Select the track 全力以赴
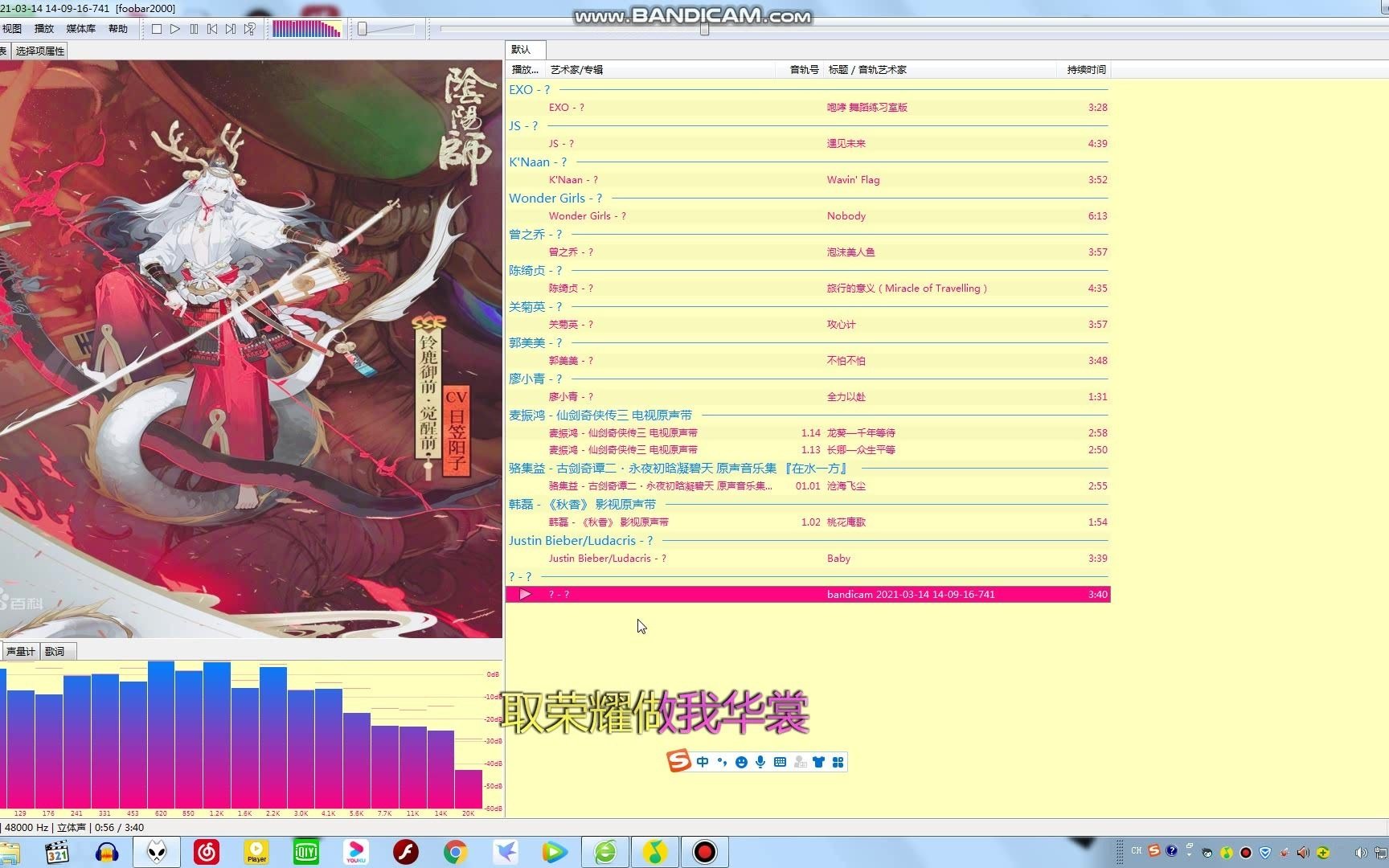The image size is (1389, 868). click(808, 397)
